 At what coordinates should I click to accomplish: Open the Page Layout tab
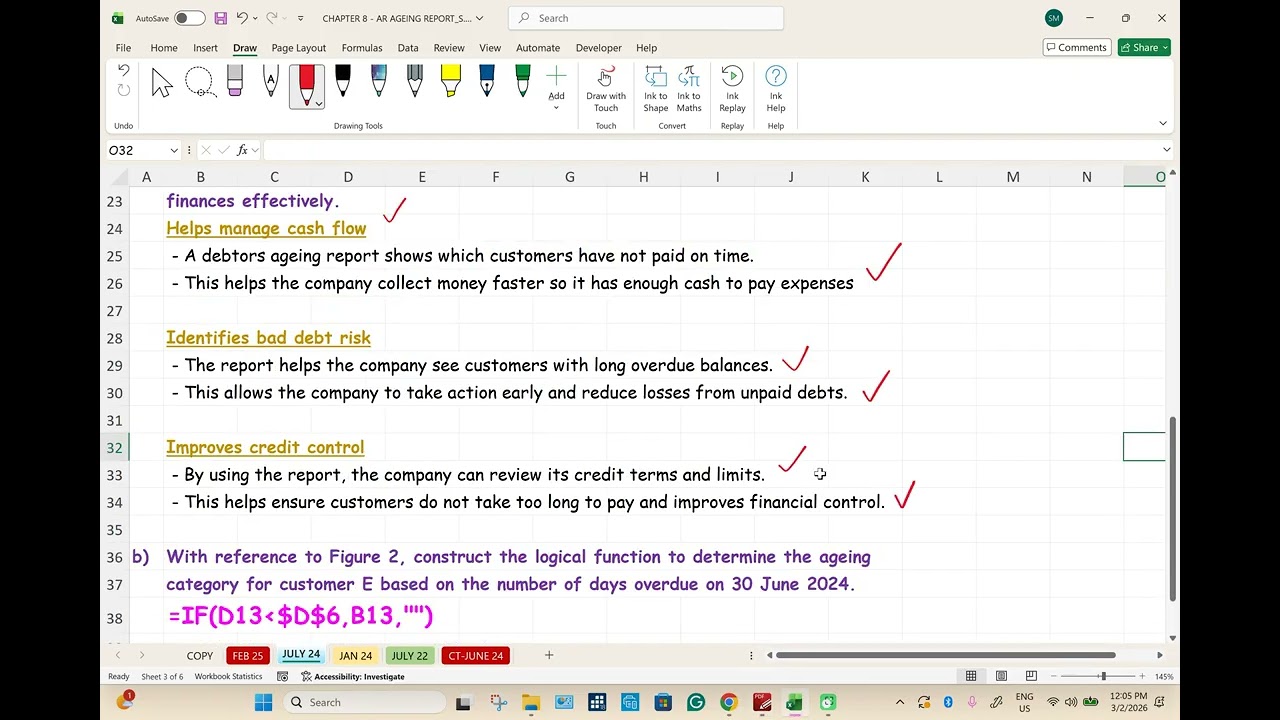point(298,48)
